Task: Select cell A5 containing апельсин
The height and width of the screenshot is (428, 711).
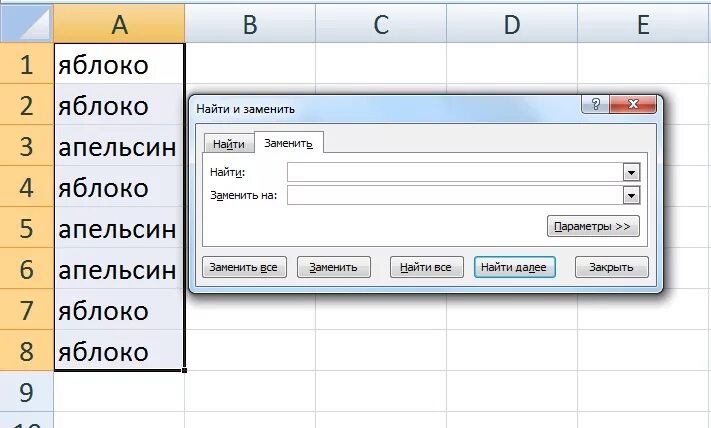Action: tap(119, 227)
